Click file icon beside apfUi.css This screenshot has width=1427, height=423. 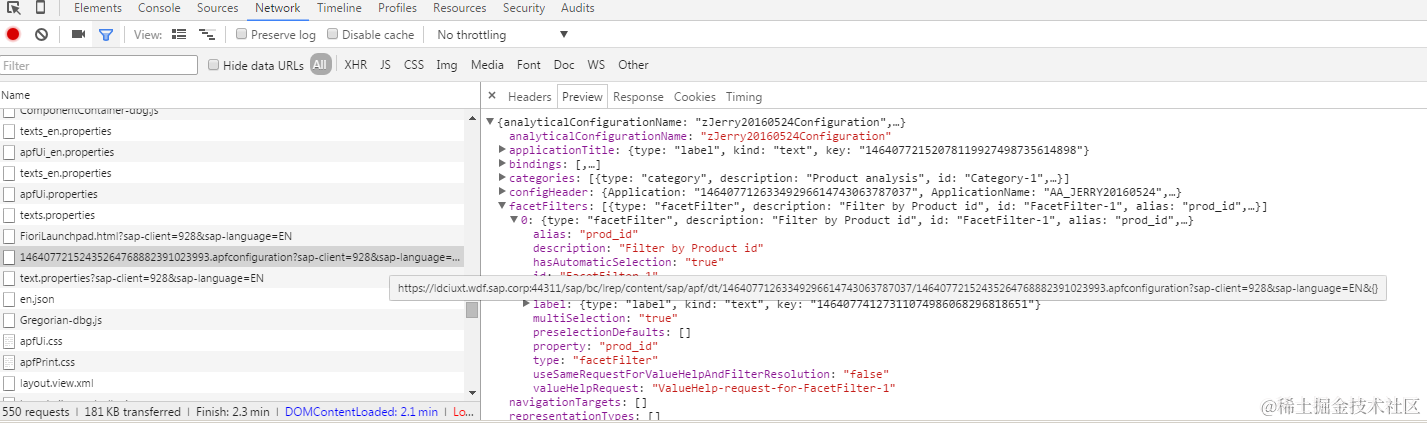[9, 341]
